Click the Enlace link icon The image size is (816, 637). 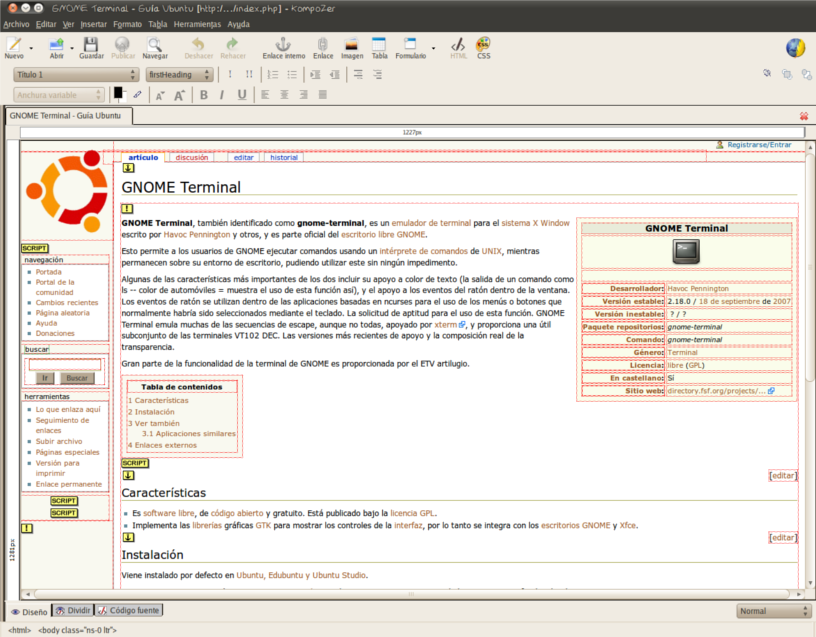tap(323, 47)
